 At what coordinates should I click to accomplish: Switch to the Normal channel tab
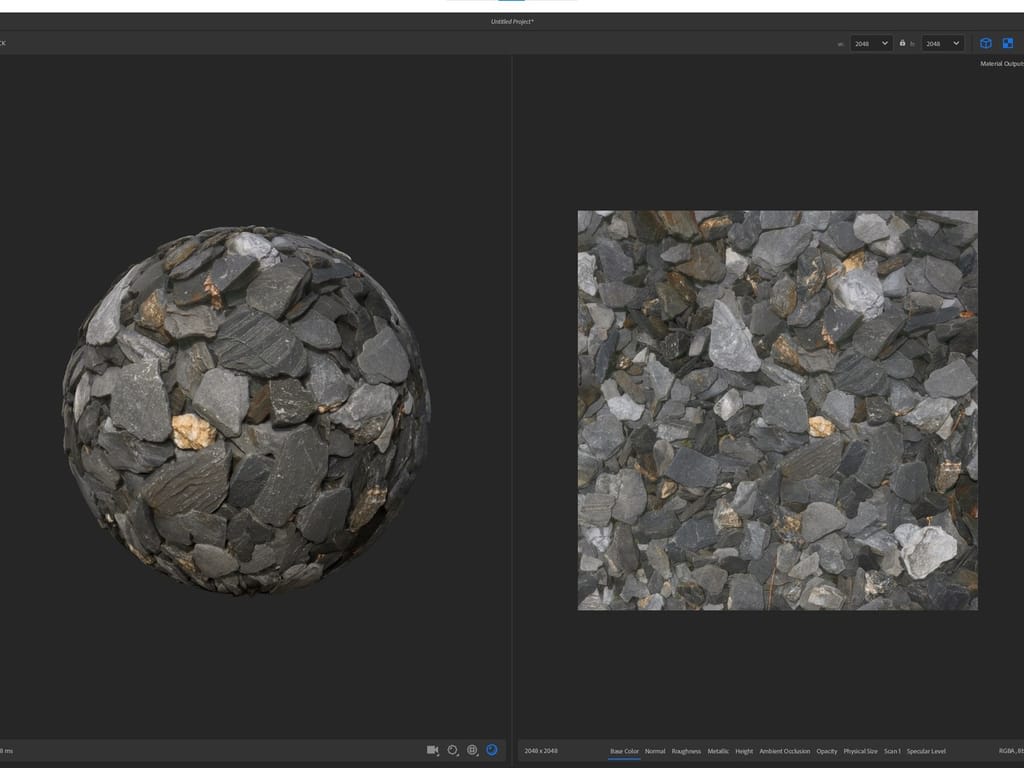(x=655, y=751)
